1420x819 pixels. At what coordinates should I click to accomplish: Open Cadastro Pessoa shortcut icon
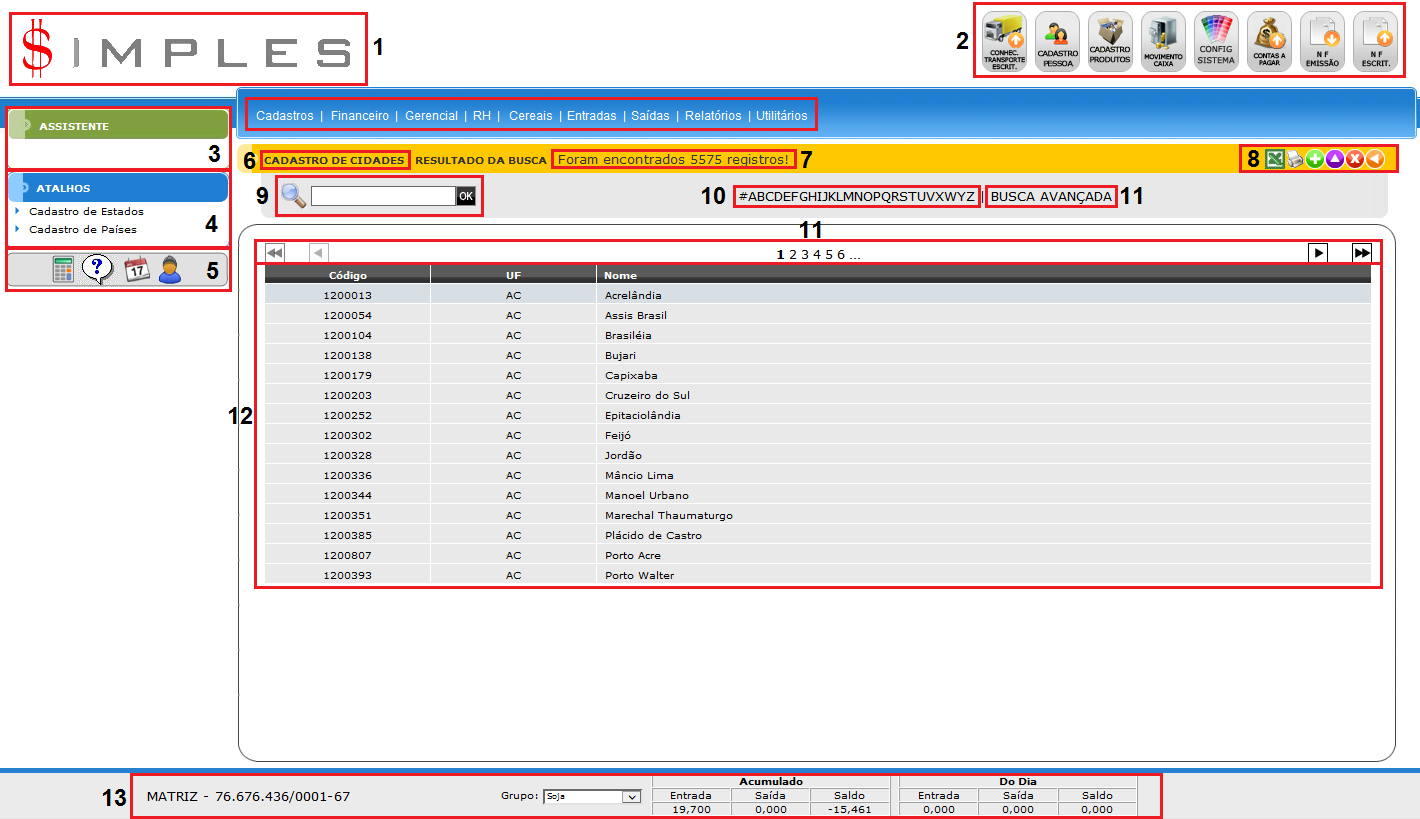(1057, 42)
